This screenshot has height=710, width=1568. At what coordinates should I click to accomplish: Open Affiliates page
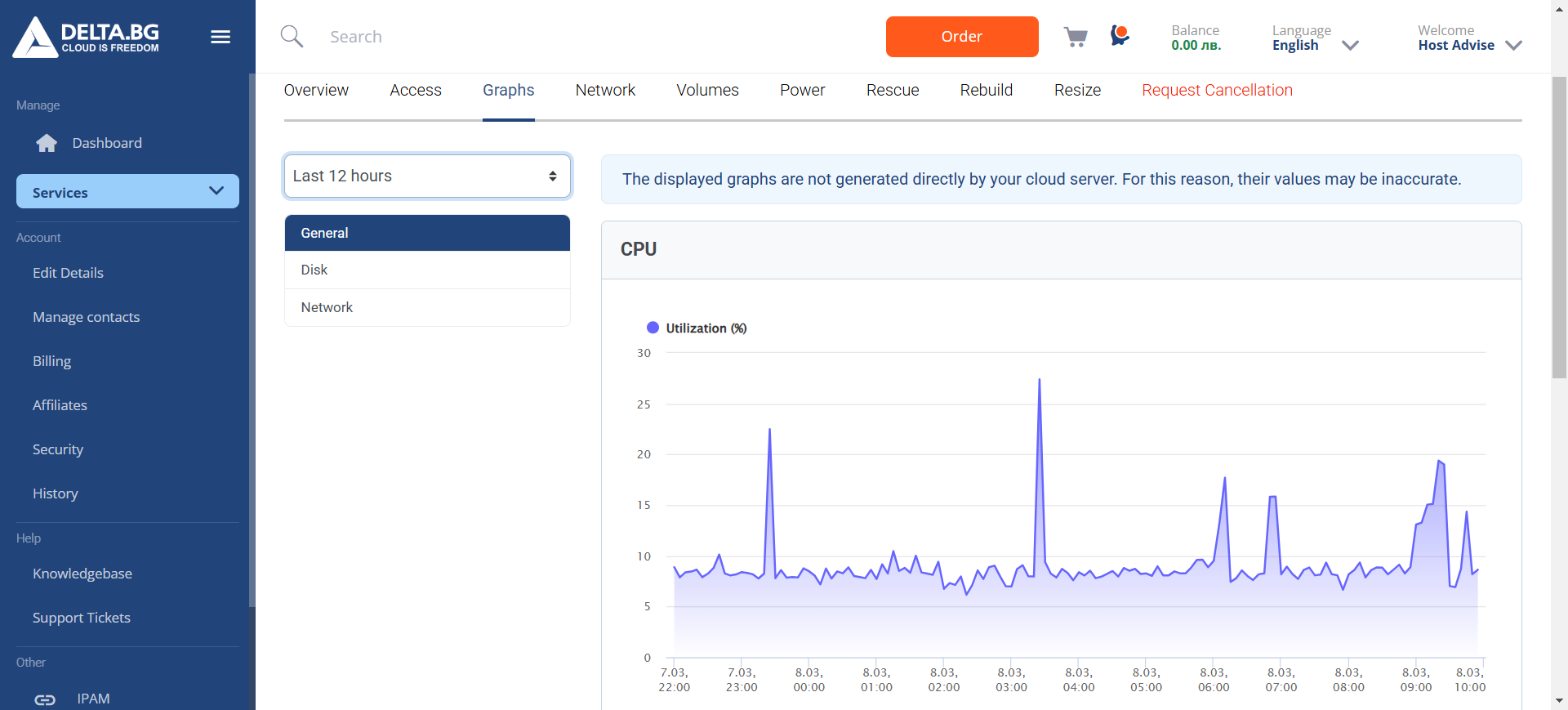pyautogui.click(x=60, y=405)
